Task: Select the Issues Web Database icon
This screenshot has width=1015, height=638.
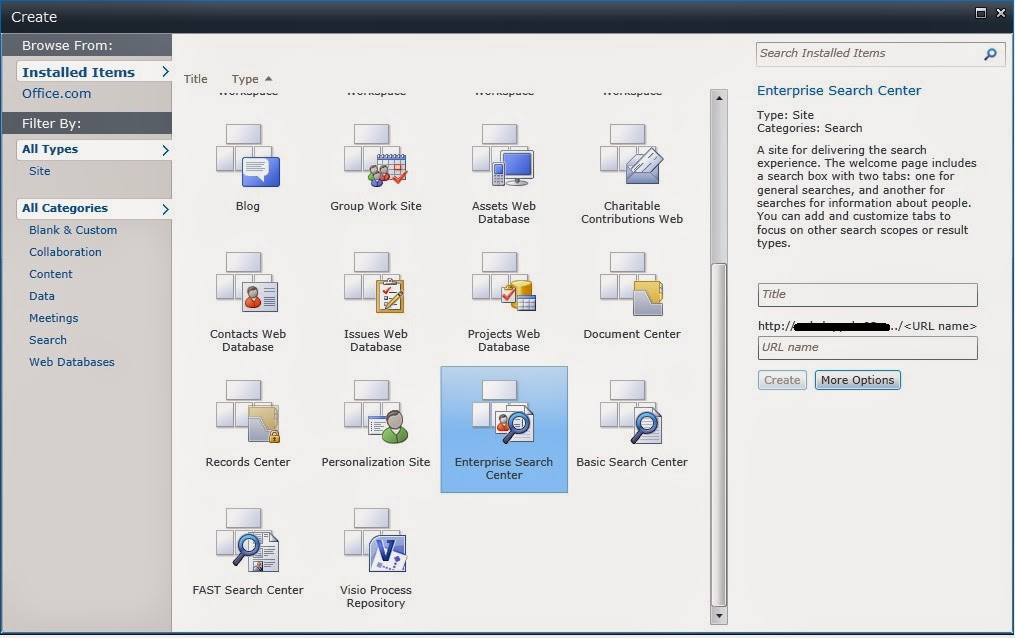Action: pos(375,283)
